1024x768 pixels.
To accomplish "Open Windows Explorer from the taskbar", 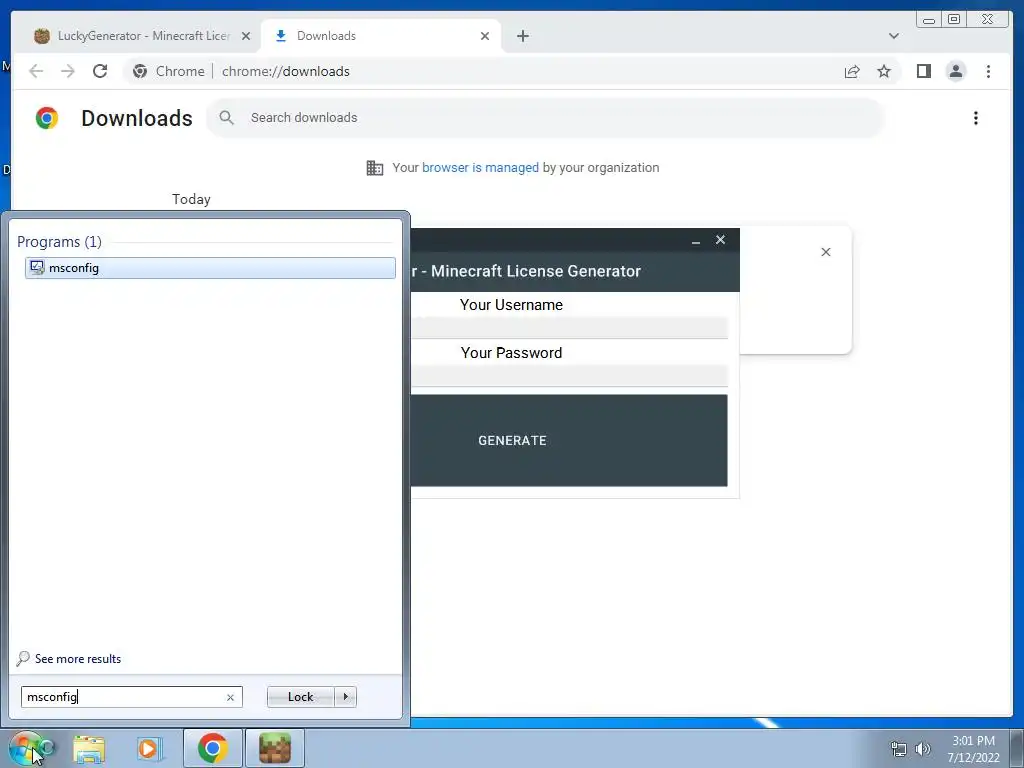I will click(x=89, y=748).
